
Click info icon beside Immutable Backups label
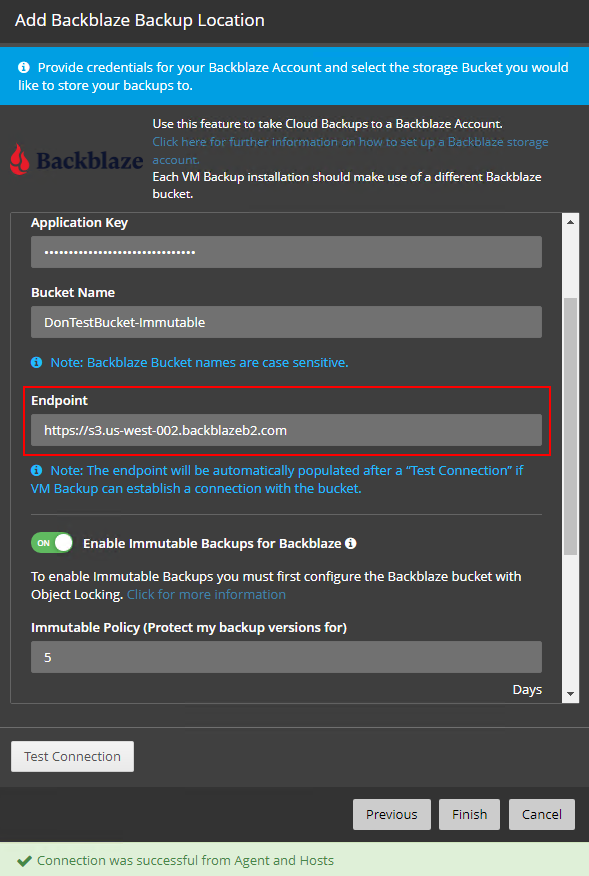tap(350, 543)
